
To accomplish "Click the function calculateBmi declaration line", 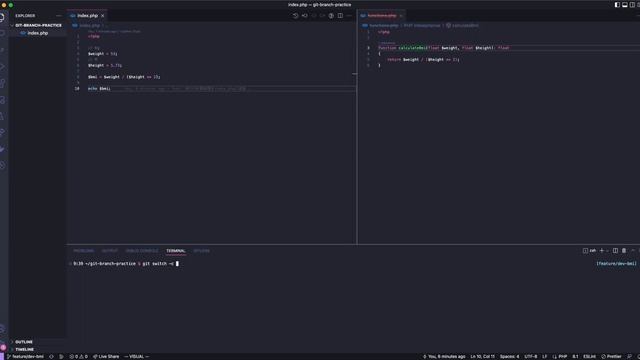I will 444,48.
